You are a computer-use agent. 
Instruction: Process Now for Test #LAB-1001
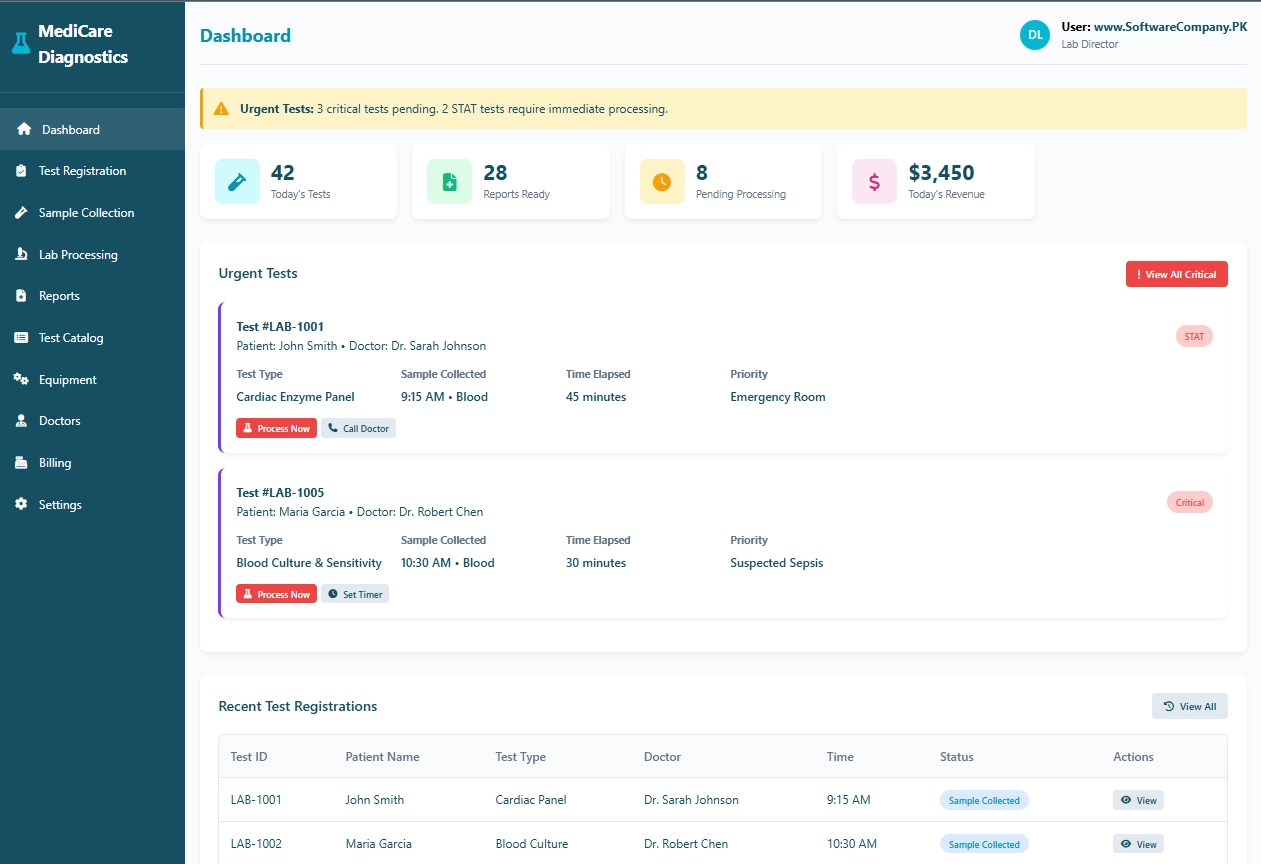click(x=276, y=428)
